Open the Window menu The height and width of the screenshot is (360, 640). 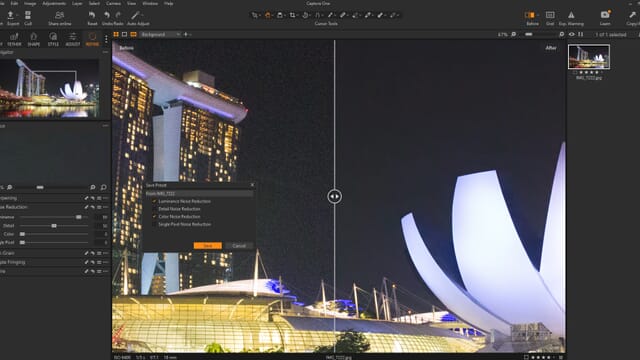(x=150, y=3)
